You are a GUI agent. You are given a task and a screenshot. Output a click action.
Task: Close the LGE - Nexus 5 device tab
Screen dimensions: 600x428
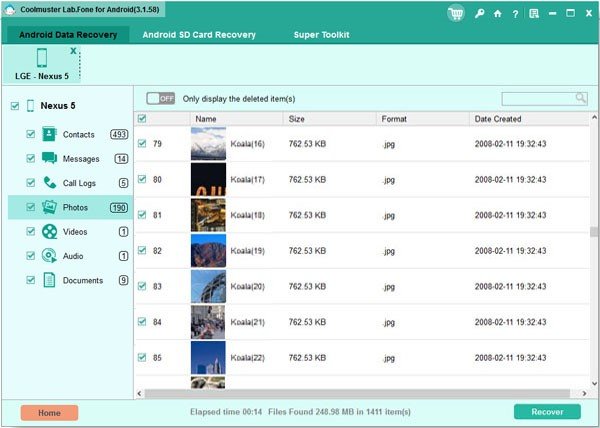click(x=73, y=51)
